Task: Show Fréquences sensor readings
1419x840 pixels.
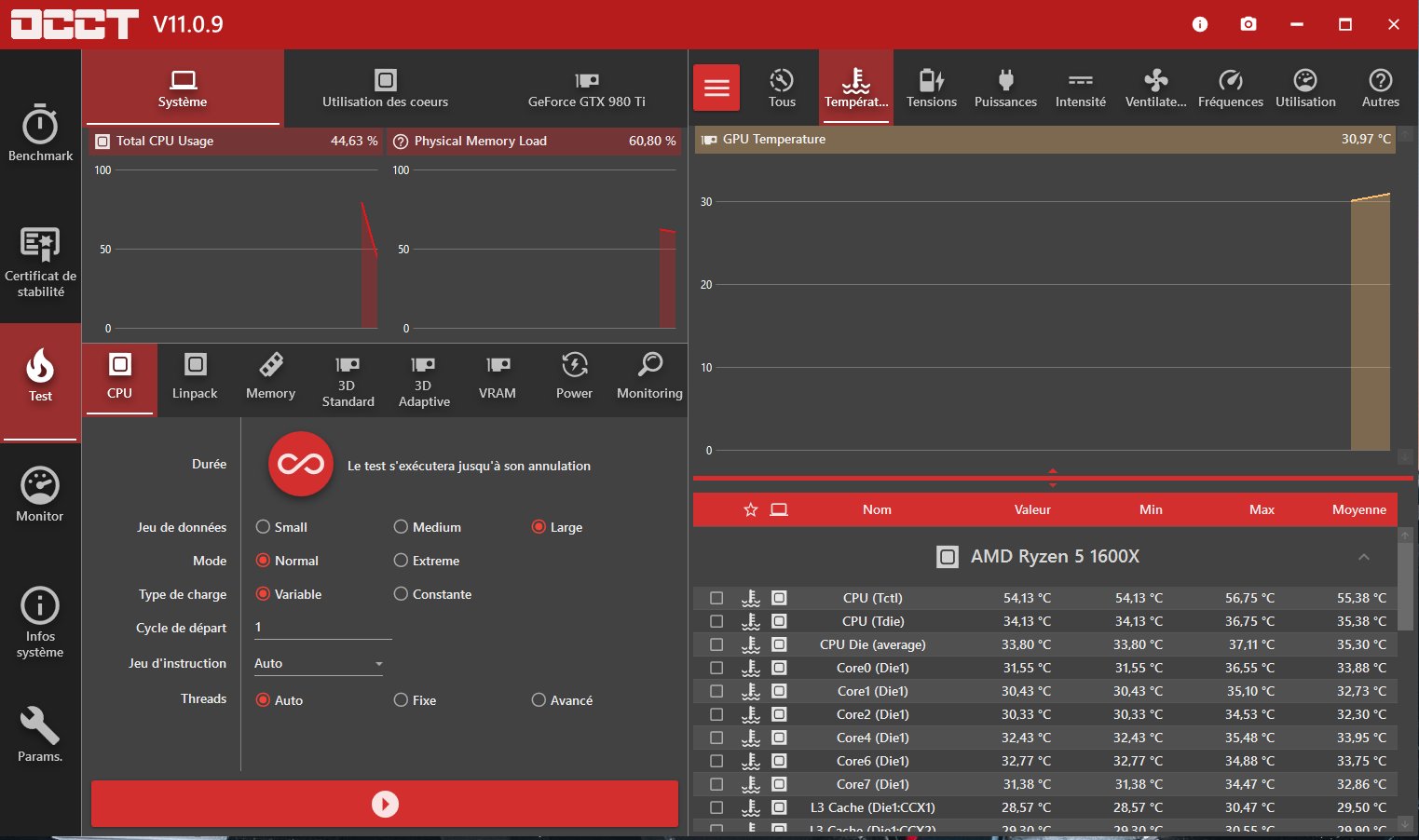Action: click(x=1230, y=88)
